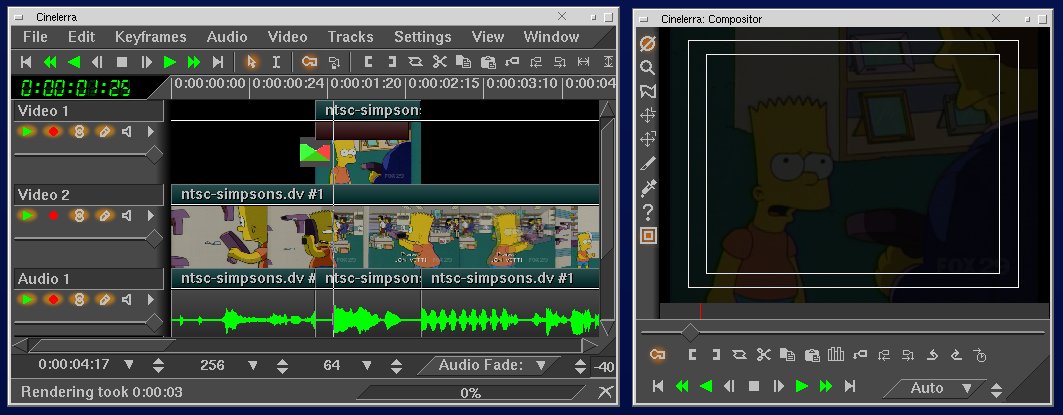Click the scissors cut icon in main toolbar
Screen dimensions: 1063x415
pyautogui.click(x=438, y=62)
